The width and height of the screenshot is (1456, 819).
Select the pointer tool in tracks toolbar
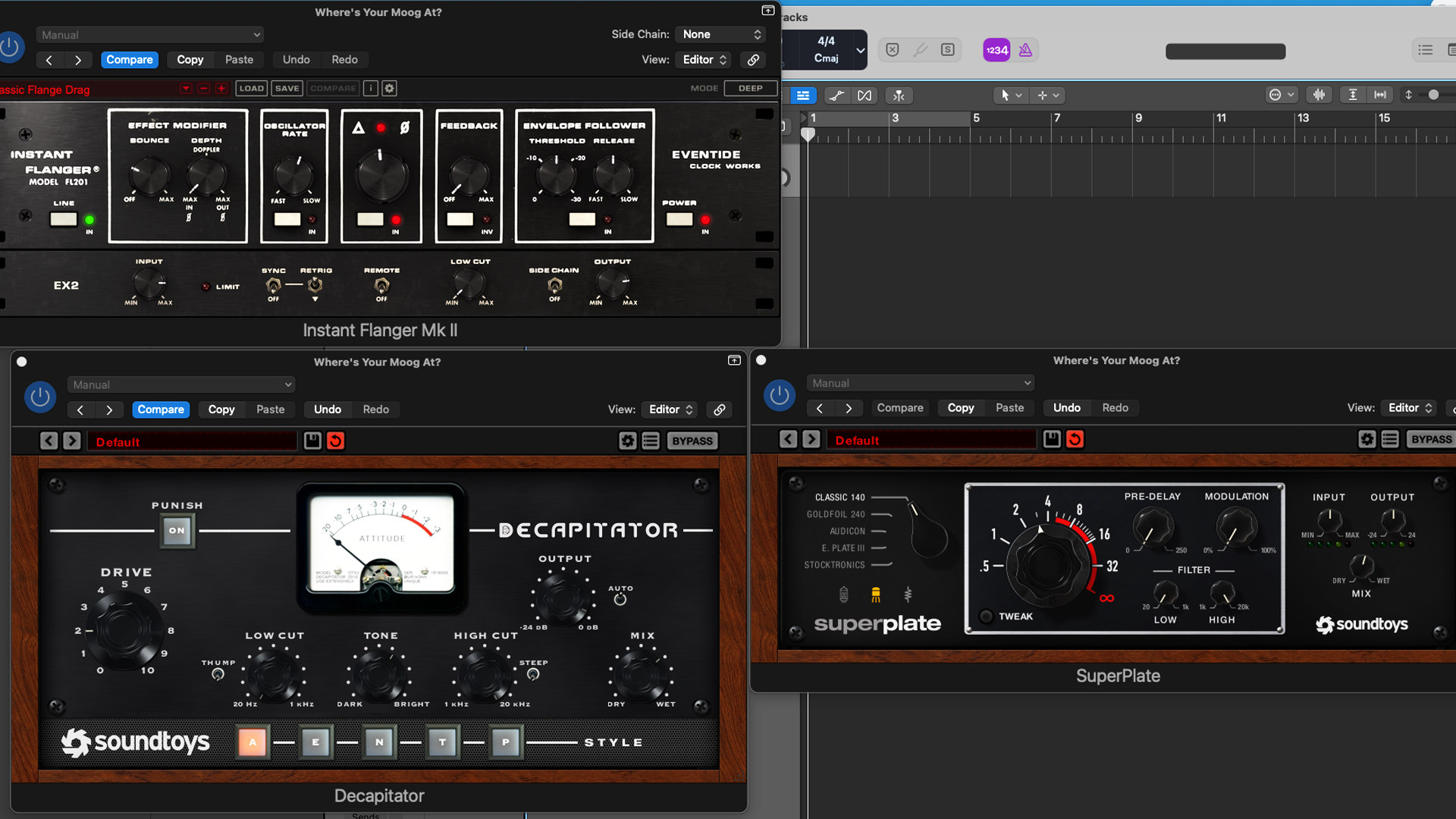pos(1005,95)
